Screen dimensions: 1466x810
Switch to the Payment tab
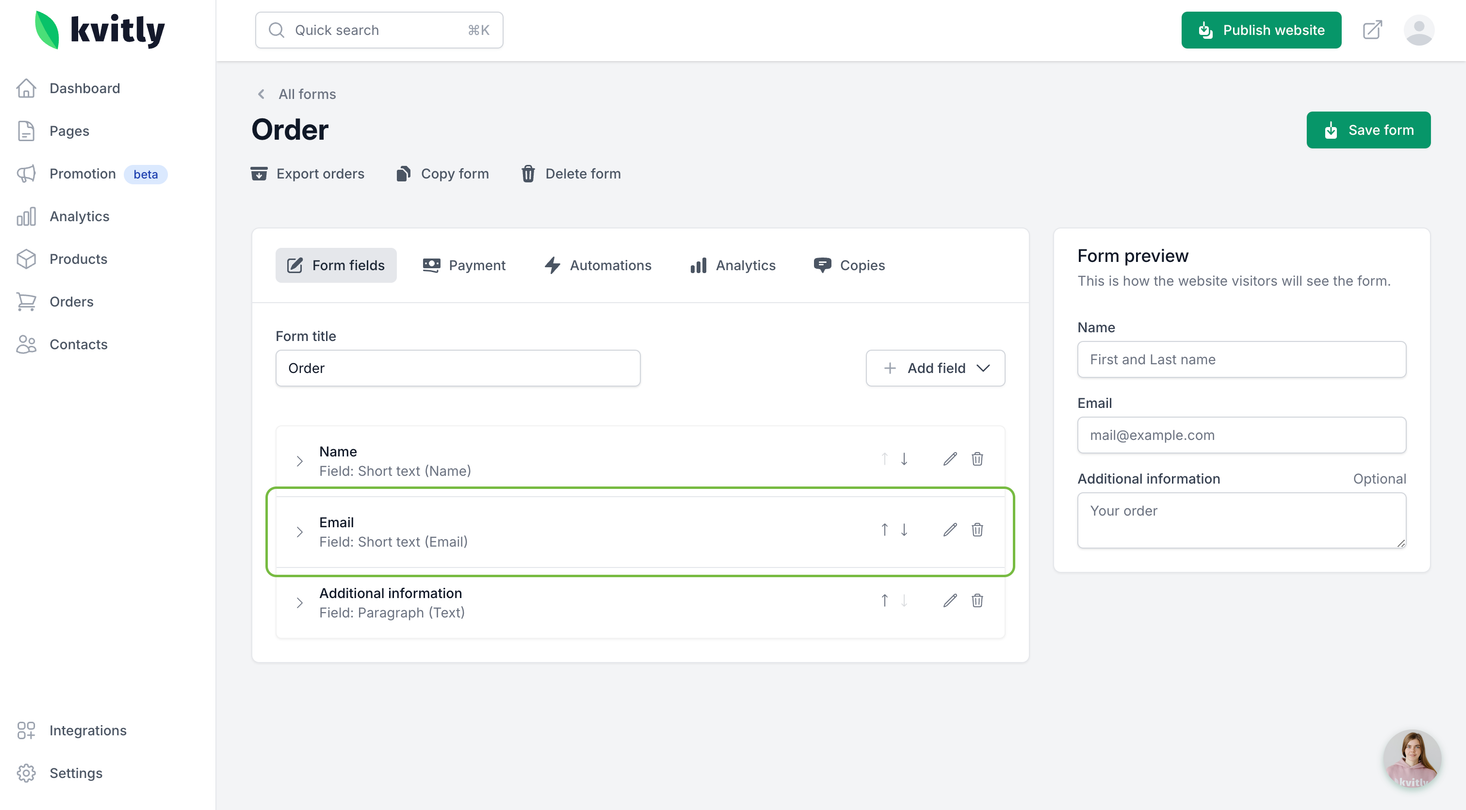click(x=464, y=265)
